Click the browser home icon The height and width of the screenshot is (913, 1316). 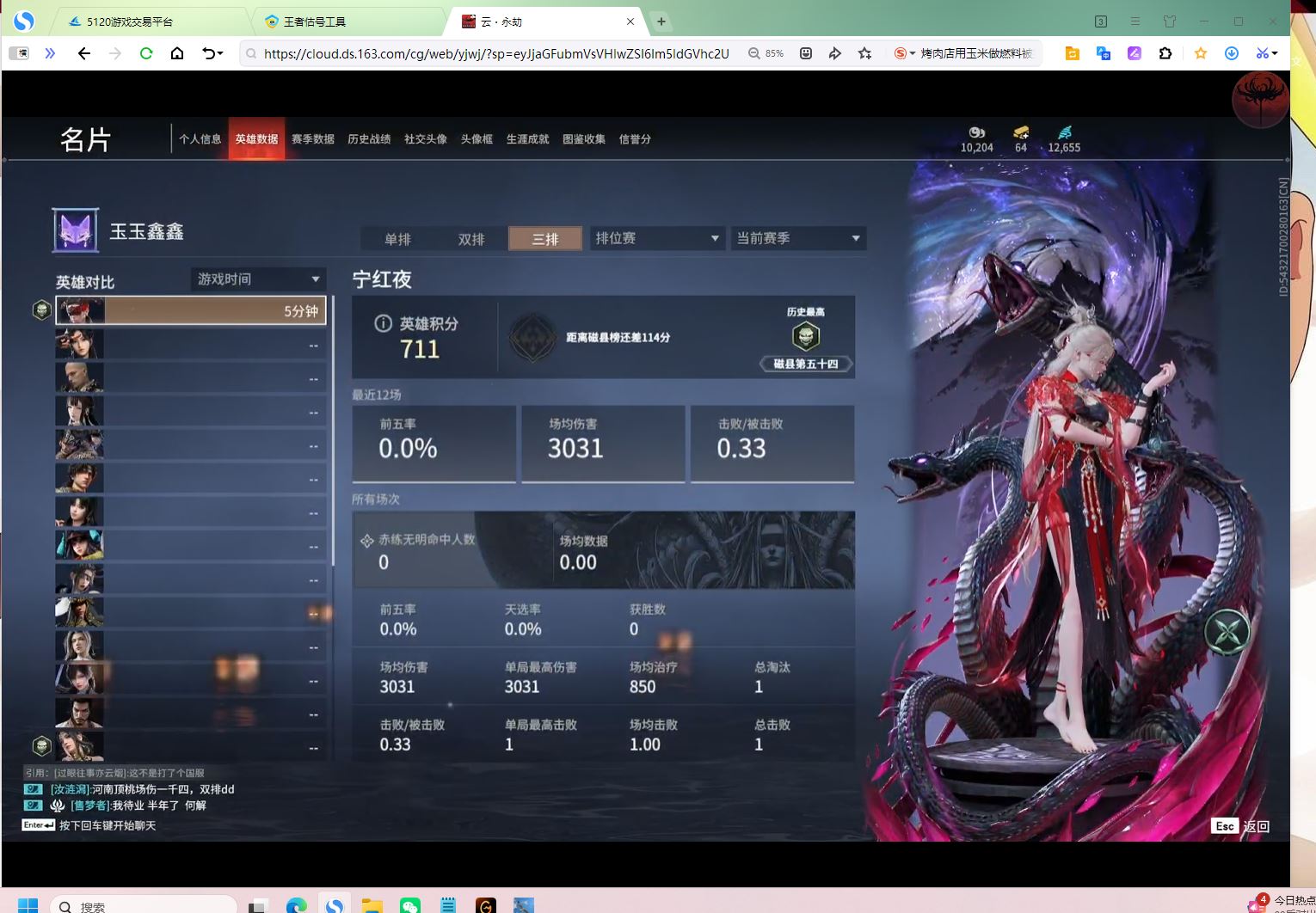(x=177, y=53)
